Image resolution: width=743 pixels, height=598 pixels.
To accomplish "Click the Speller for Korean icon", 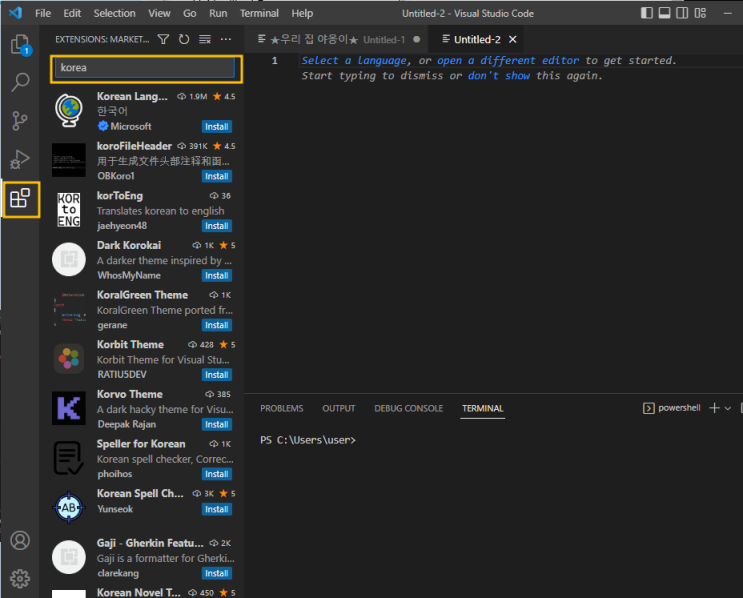I will click(69, 458).
